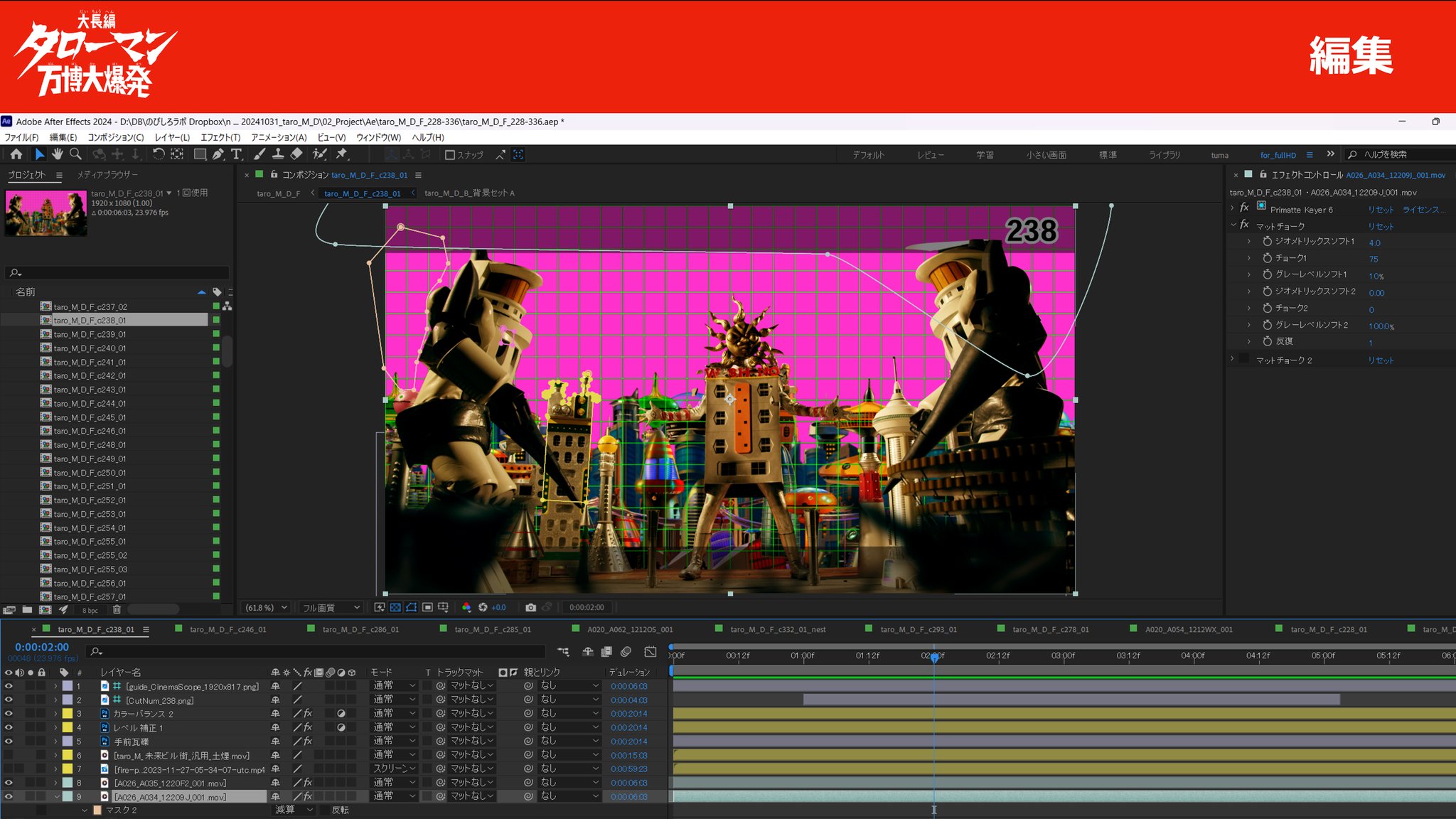Open the エフェクト(T) menu
This screenshot has width=1456, height=819.
tap(220, 137)
